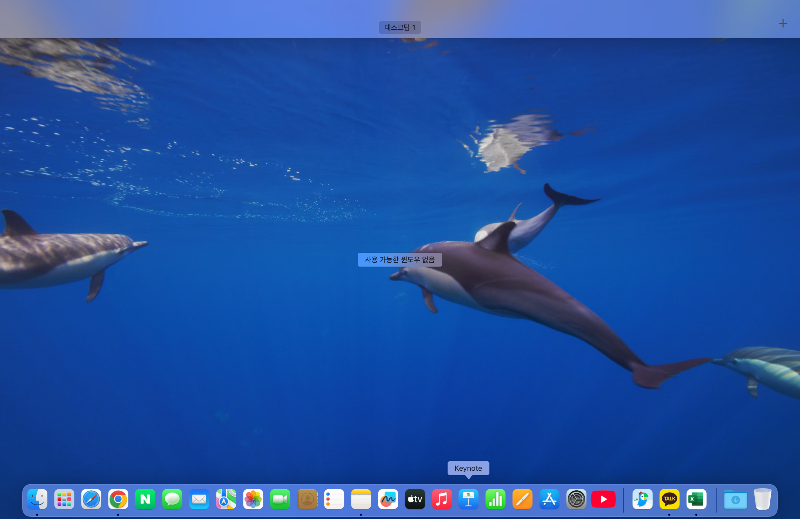Open Finder from the Dock
This screenshot has height=519, width=800.
pos(37,499)
